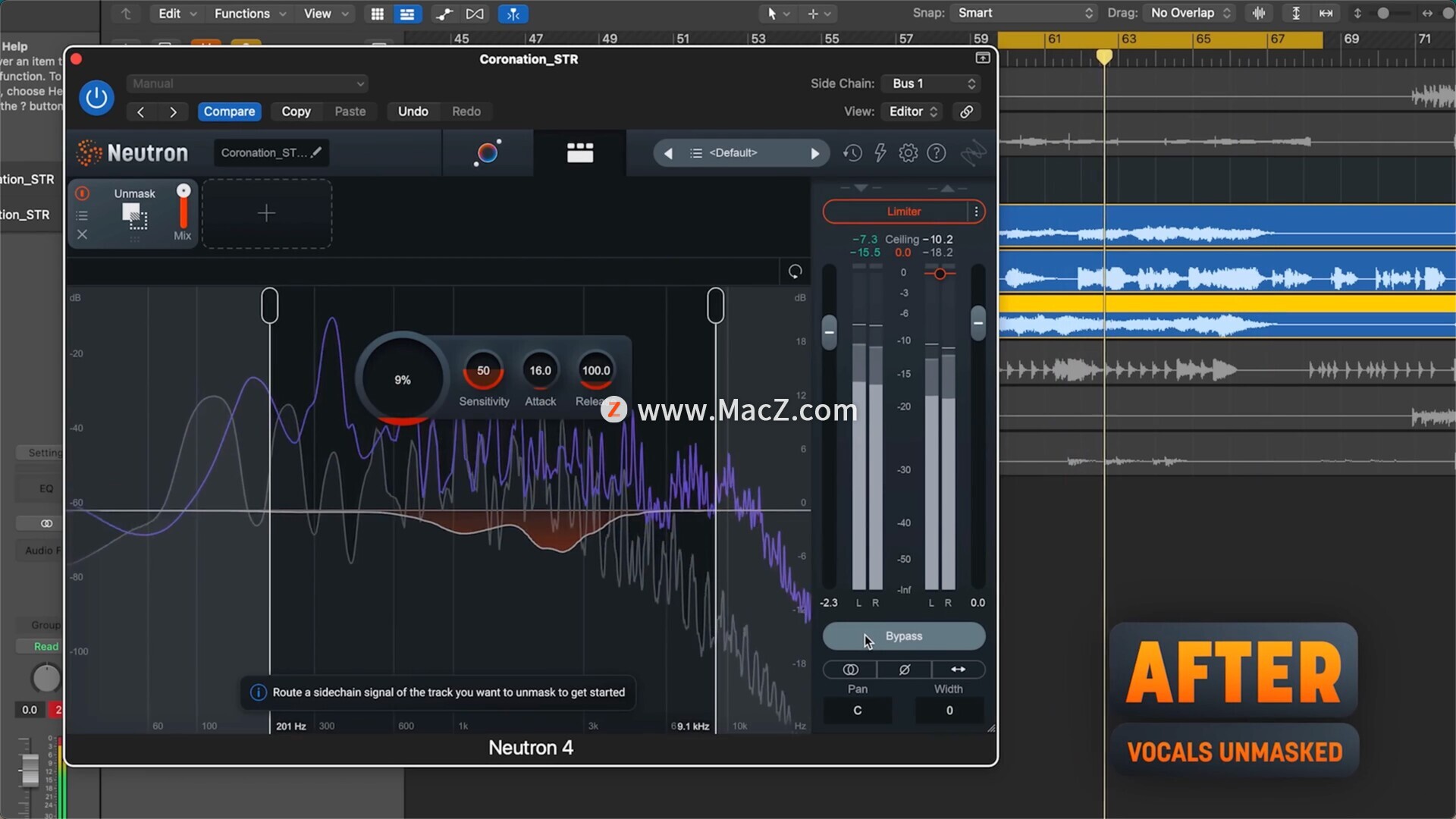The height and width of the screenshot is (819, 1456).
Task: Go to next Neutron preset arrow
Action: (814, 153)
